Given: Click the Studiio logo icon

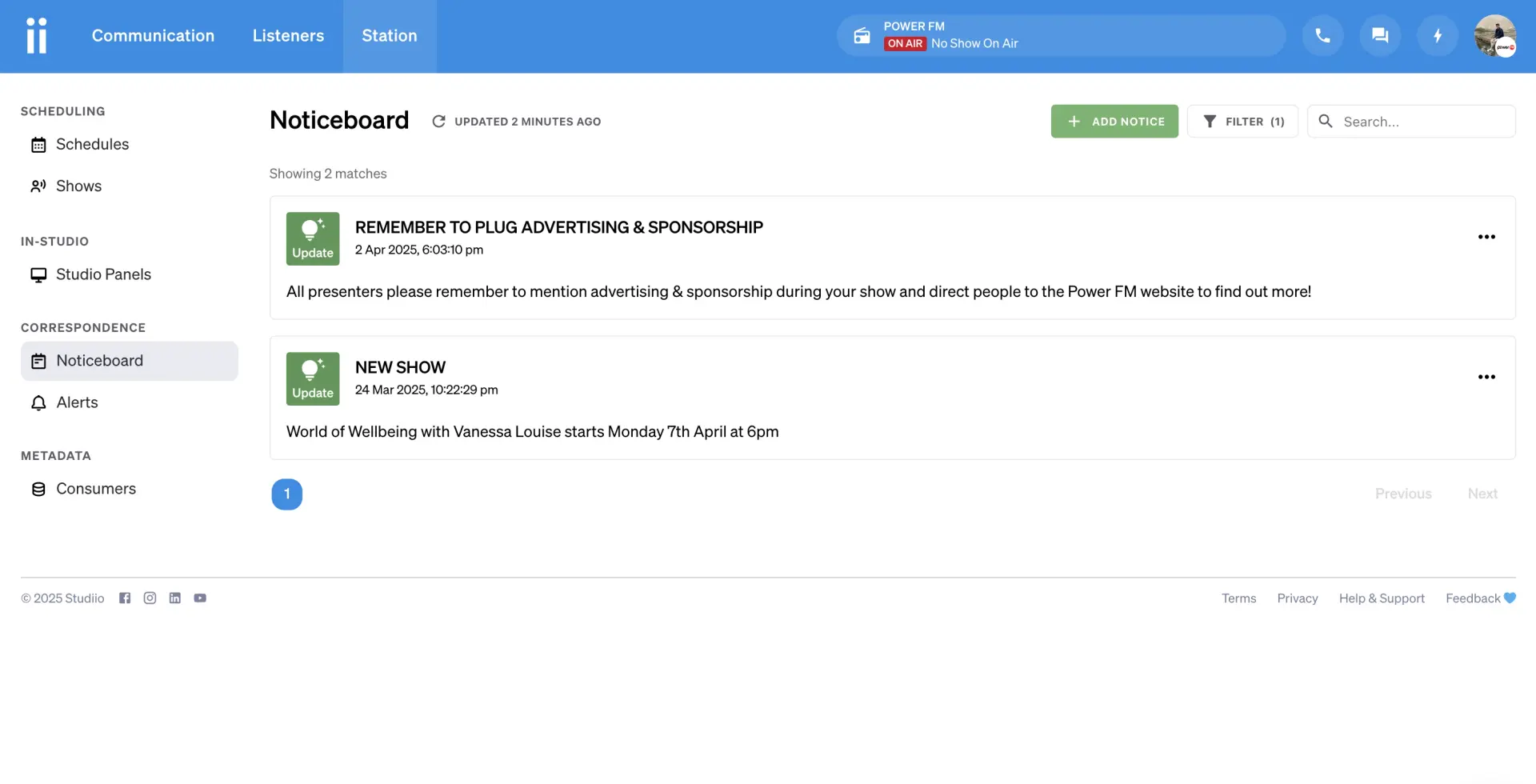Looking at the screenshot, I should point(37,36).
